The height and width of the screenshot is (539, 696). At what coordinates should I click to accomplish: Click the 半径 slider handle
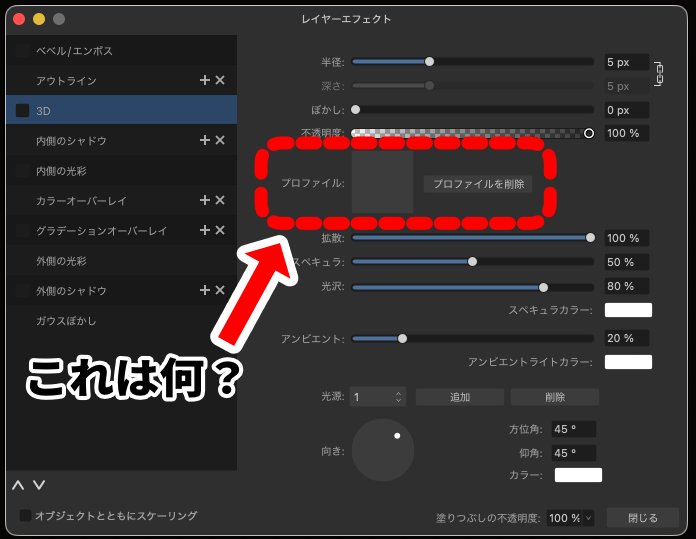tap(429, 62)
